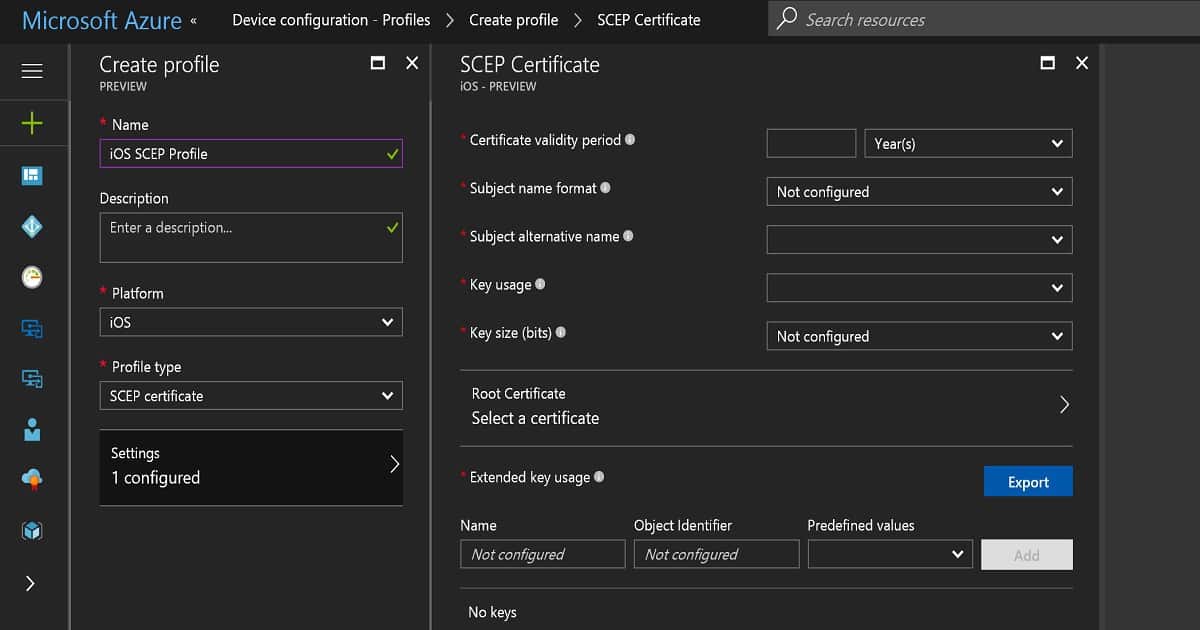
Task: Click the Description text area
Action: click(x=251, y=237)
